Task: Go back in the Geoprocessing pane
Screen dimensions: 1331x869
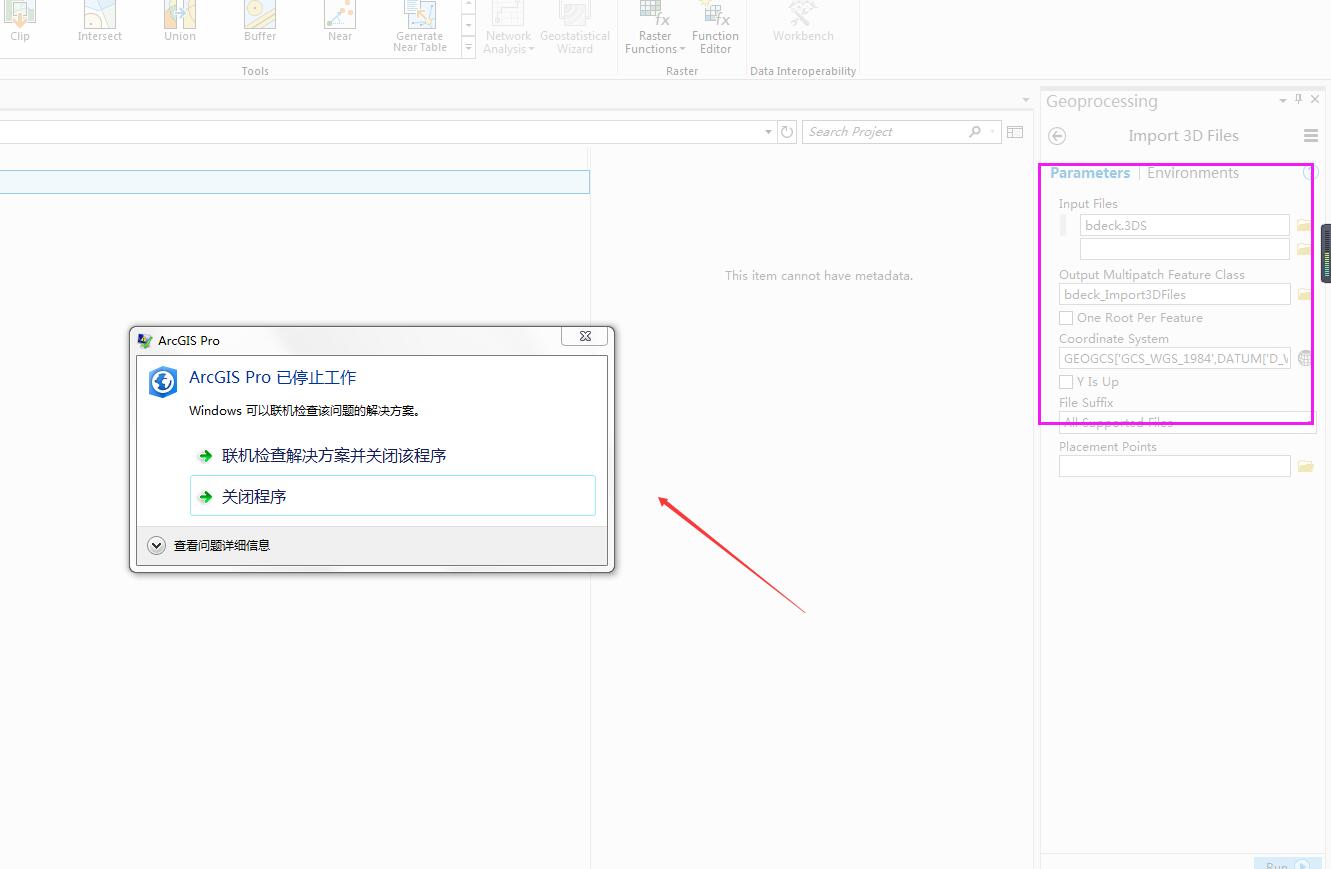Action: point(1057,136)
